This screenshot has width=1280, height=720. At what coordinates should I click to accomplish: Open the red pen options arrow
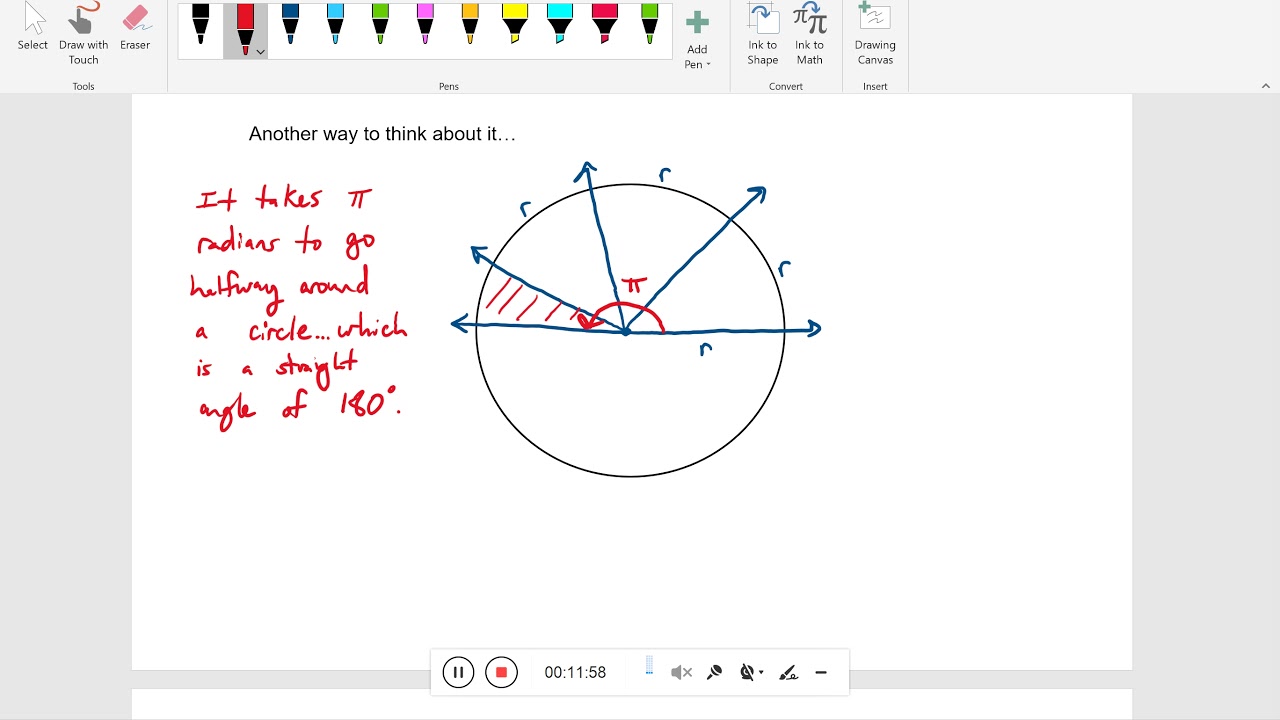(261, 52)
